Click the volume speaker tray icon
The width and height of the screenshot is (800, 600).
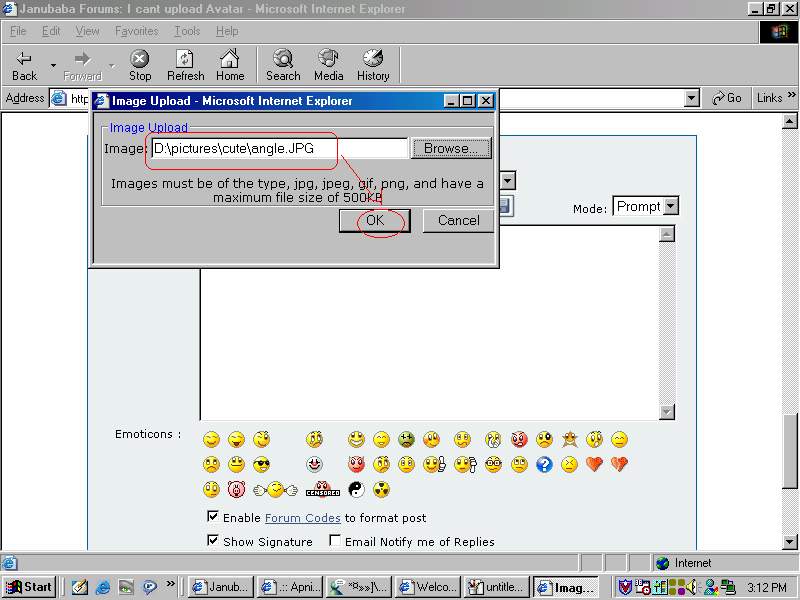coord(692,587)
